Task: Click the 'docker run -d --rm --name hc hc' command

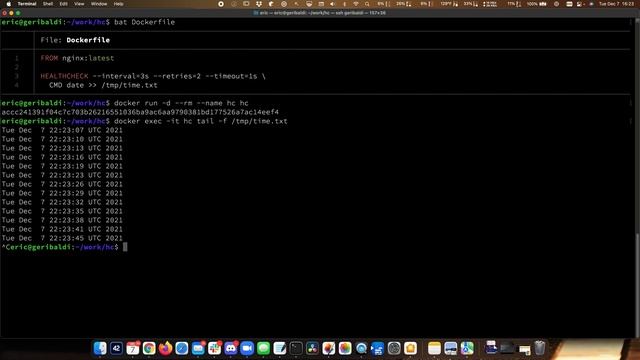Action: 181,103
